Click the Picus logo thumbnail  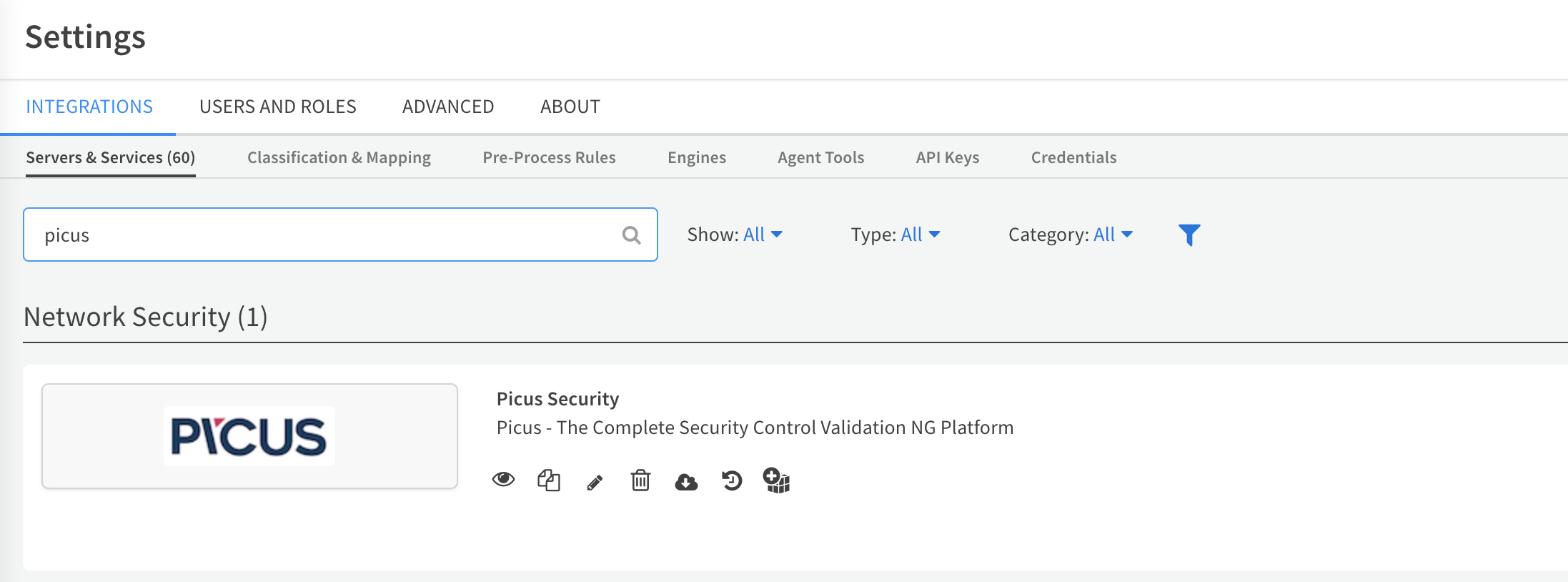click(249, 436)
